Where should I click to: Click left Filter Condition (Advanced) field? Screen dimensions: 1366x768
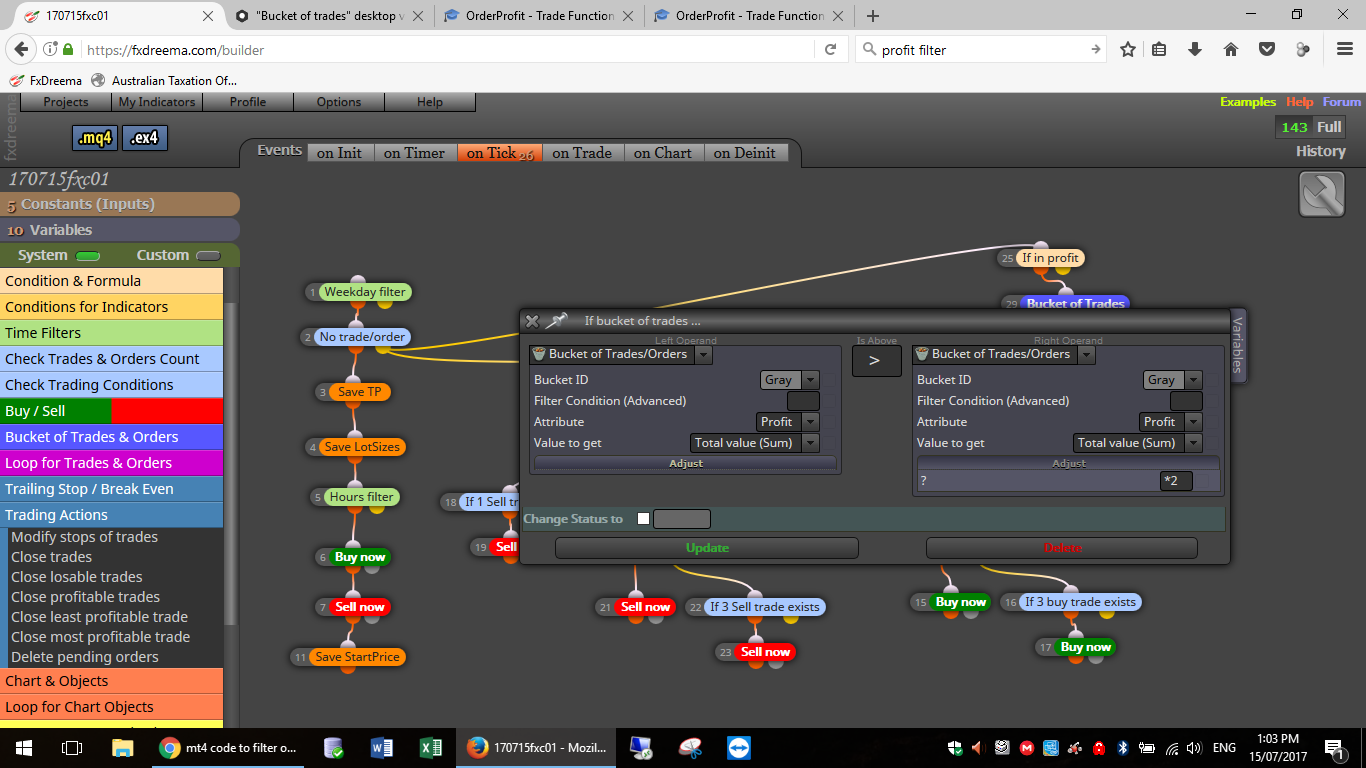coord(803,401)
